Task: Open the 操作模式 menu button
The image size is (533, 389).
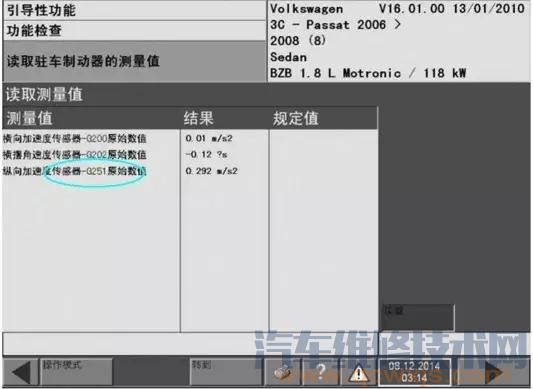Action: point(76,372)
